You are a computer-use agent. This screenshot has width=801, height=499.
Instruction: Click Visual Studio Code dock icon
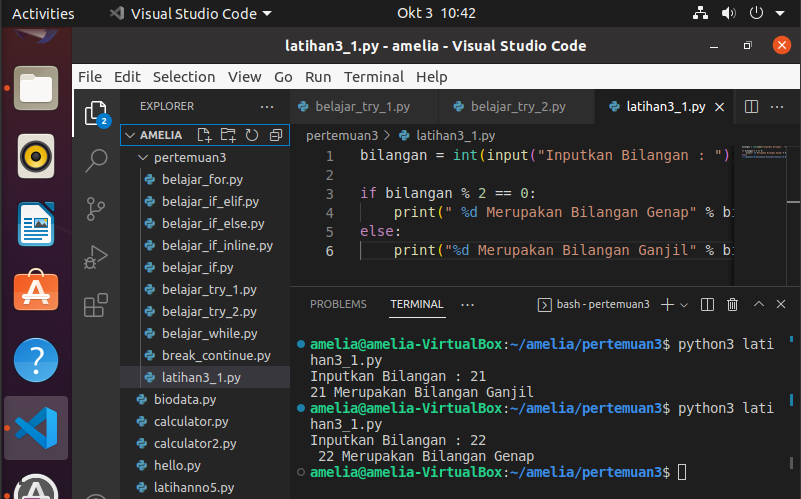click(36, 428)
